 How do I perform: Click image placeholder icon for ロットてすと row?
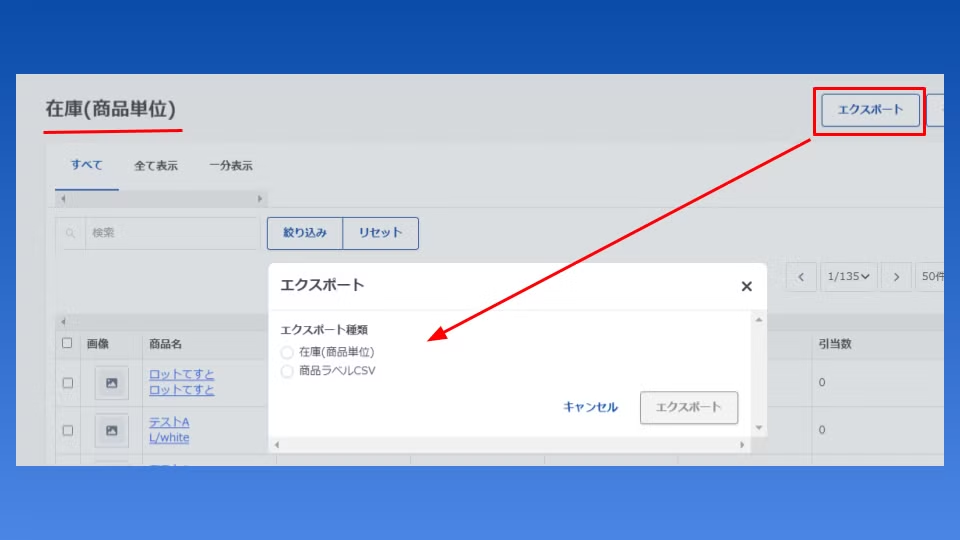111,383
